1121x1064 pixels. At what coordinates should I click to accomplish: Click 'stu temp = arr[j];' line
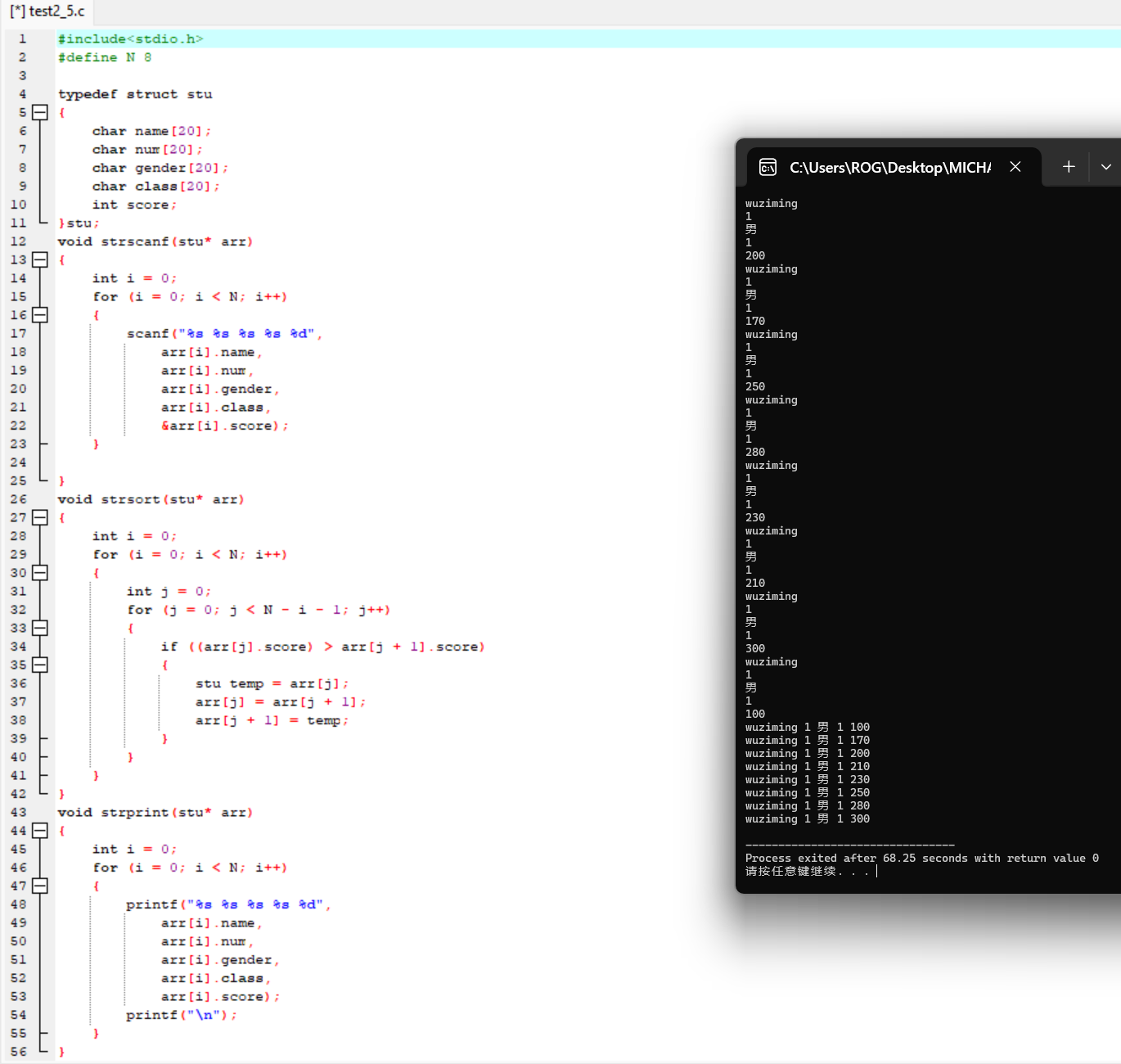click(272, 683)
